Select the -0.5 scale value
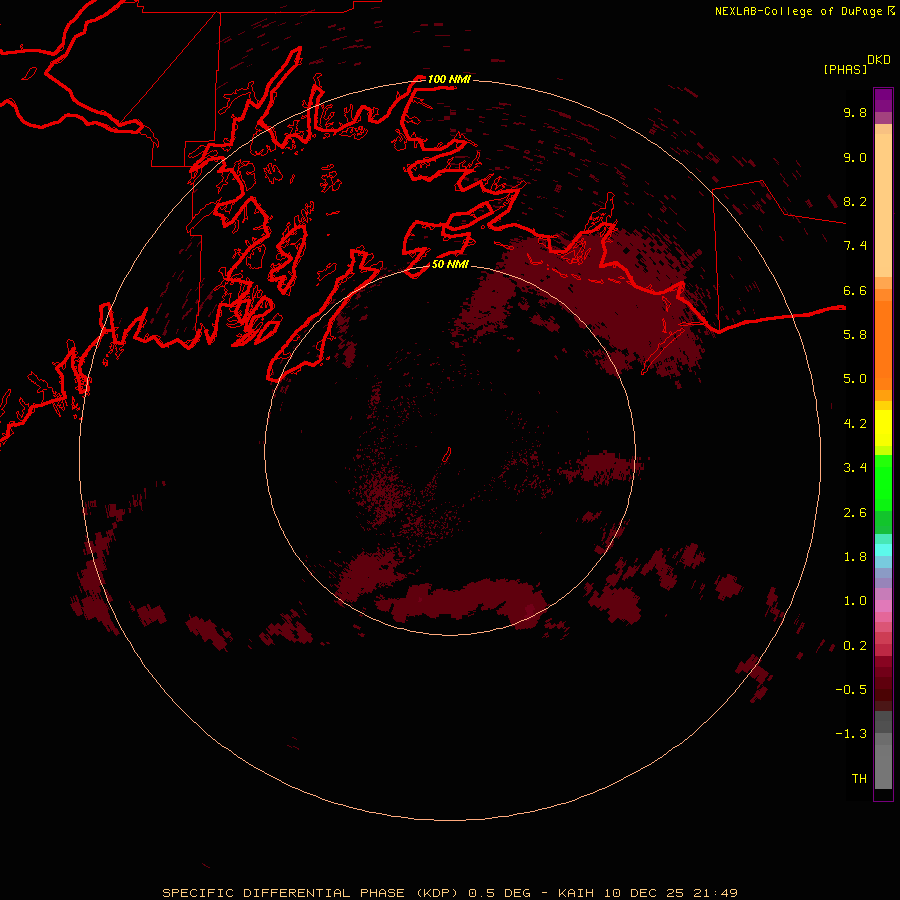Viewport: 900px width, 900px height. pyautogui.click(x=851, y=690)
